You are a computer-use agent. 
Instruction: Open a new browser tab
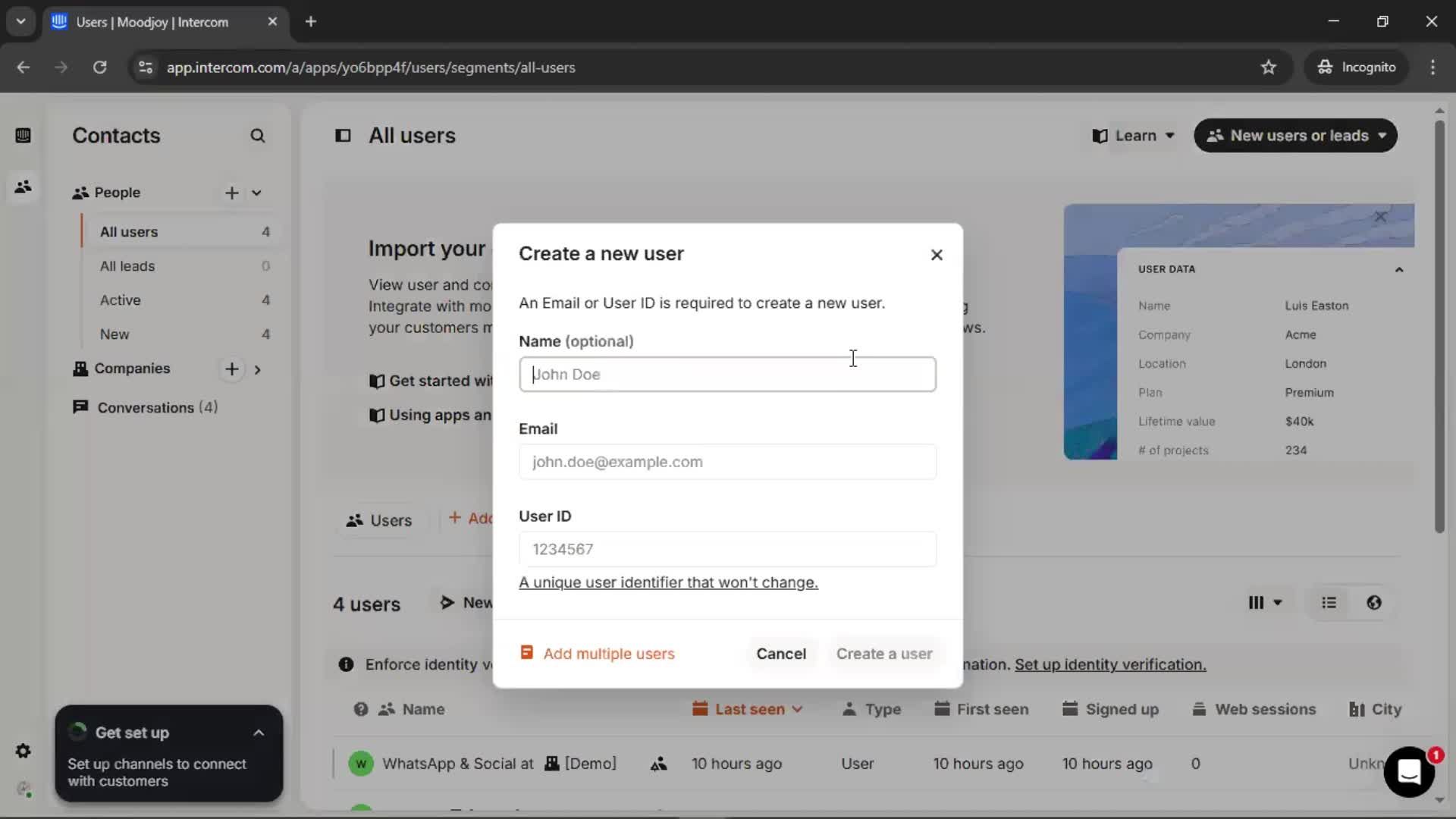pos(311,22)
